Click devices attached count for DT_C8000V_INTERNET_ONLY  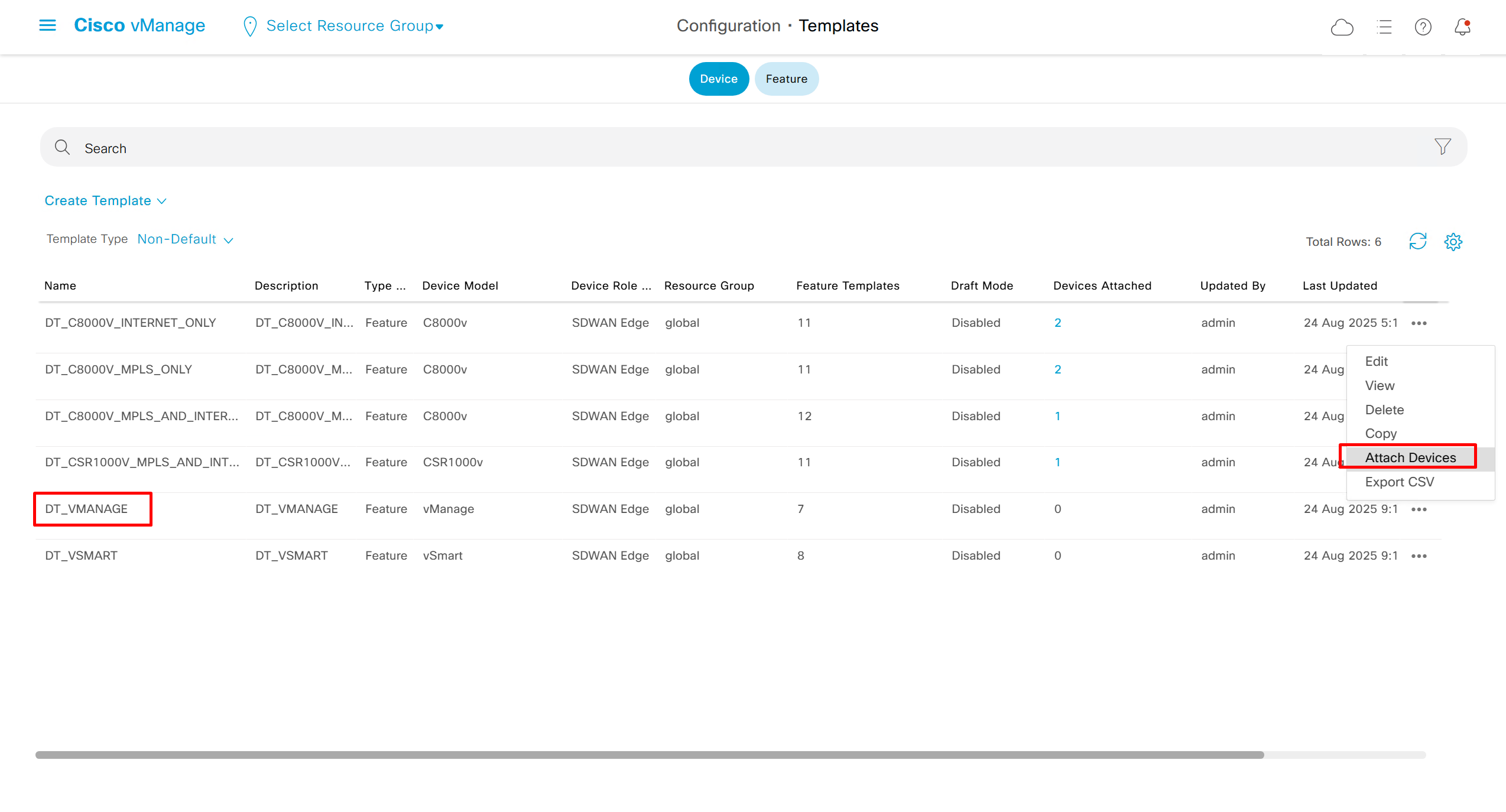point(1057,323)
